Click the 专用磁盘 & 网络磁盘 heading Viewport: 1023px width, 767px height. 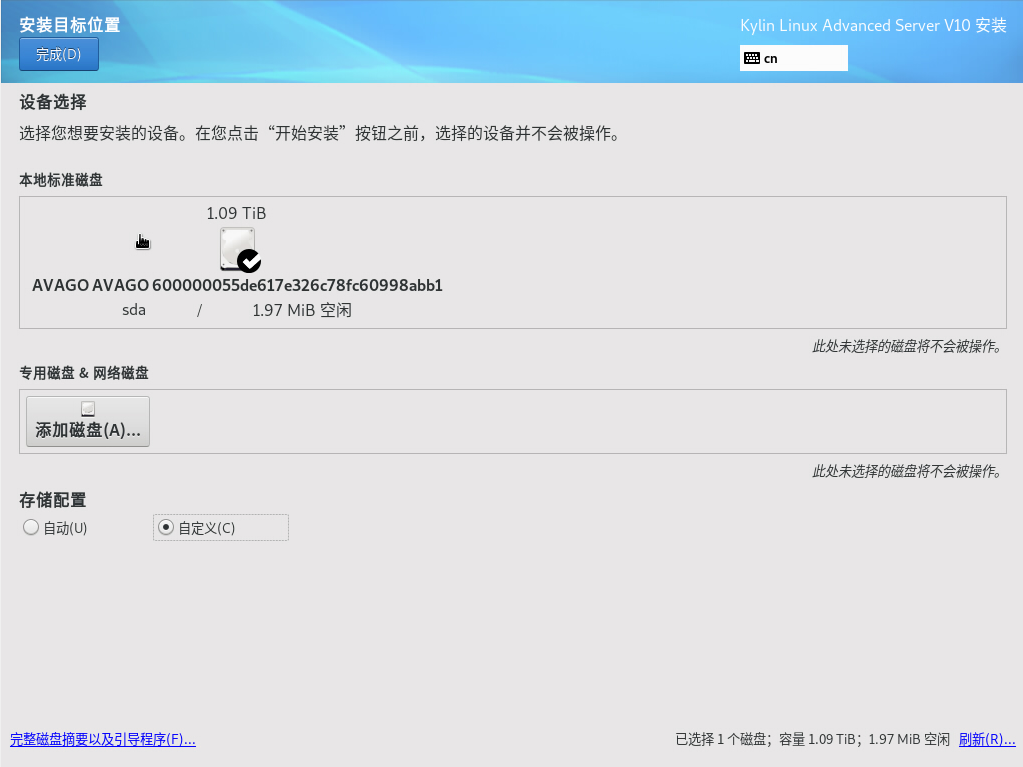tap(84, 373)
